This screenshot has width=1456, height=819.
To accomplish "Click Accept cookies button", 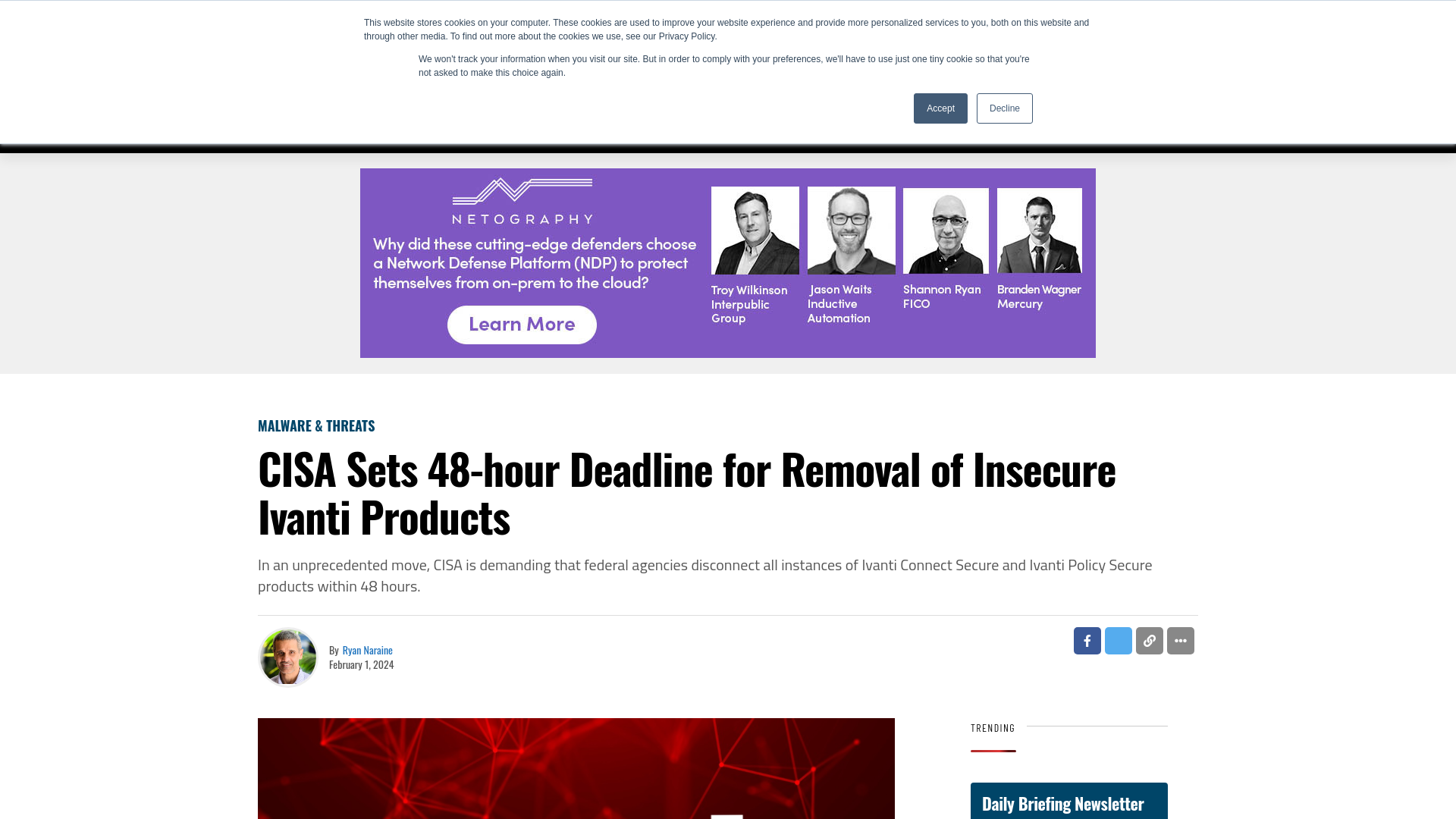I will [940, 108].
